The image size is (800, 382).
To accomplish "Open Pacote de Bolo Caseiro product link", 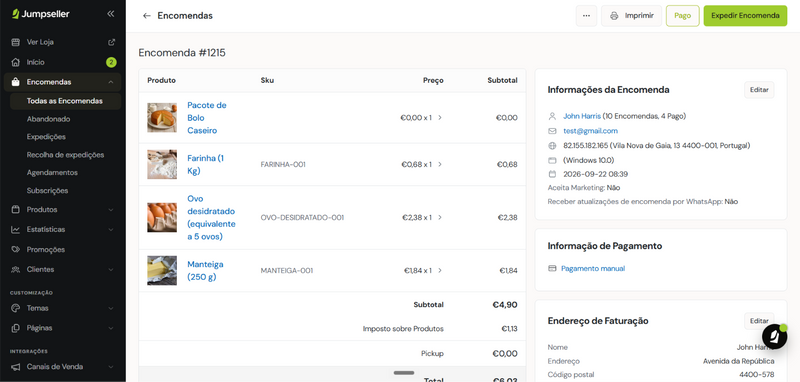I will [x=207, y=118].
